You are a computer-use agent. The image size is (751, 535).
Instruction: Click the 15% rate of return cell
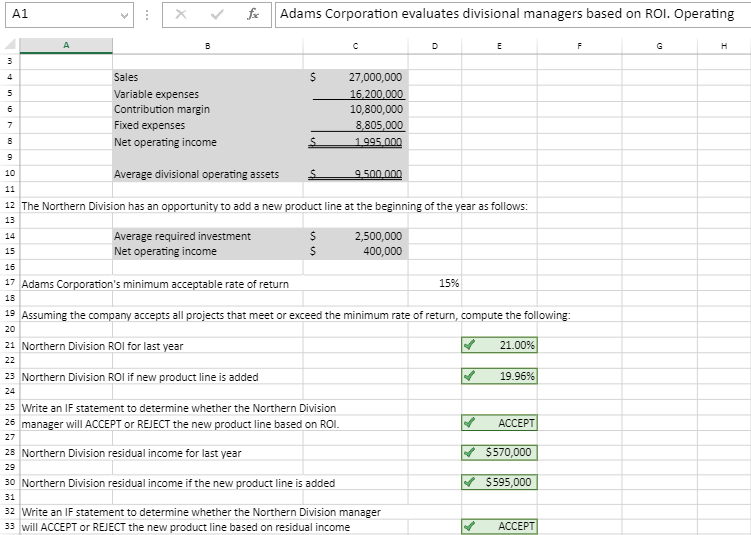click(435, 283)
